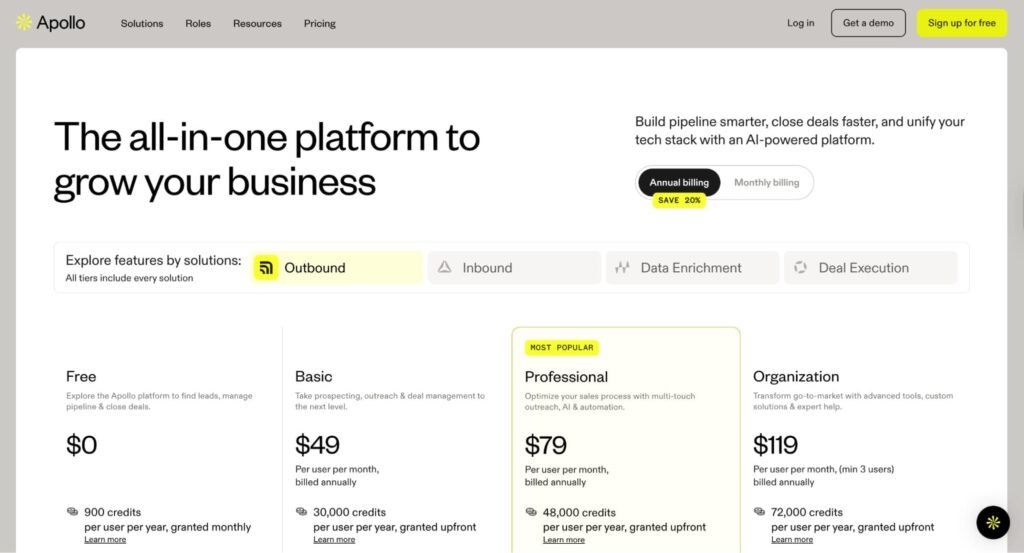The image size is (1024, 553).
Task: Click the Apollo logo icon
Action: pyautogui.click(x=24, y=23)
